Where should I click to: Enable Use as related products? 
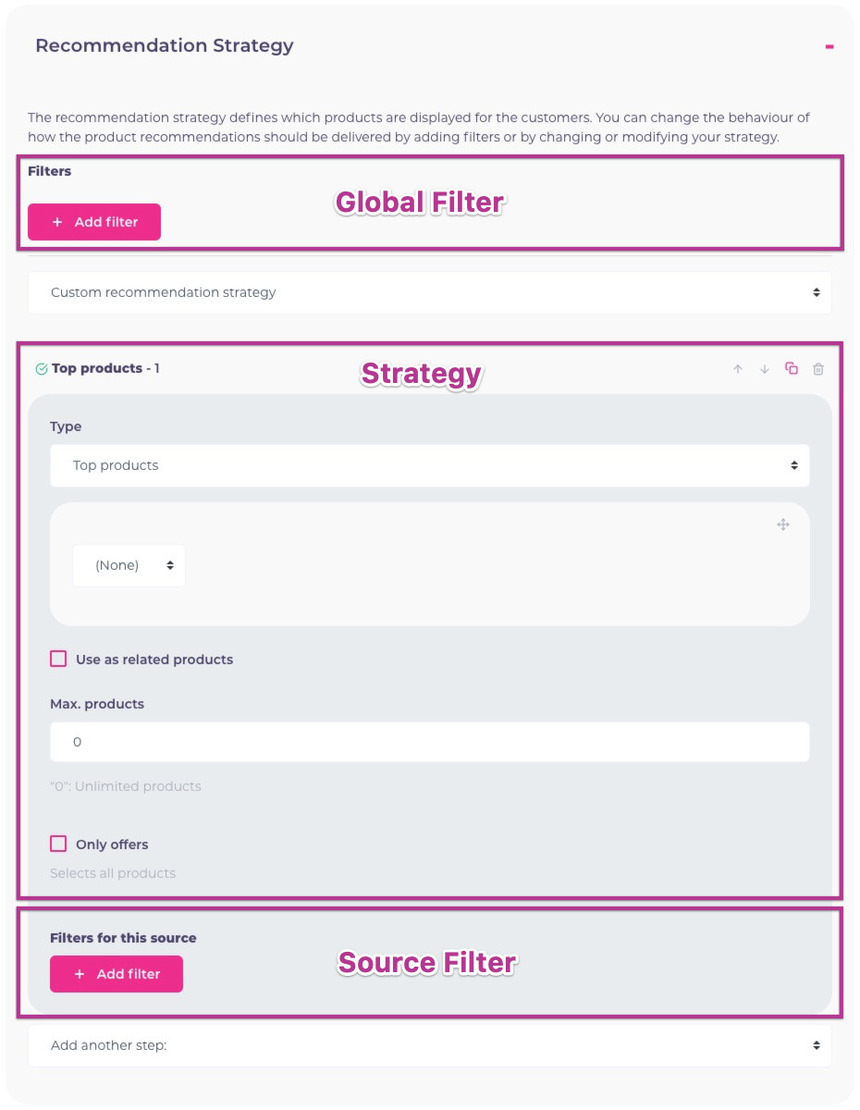click(59, 659)
